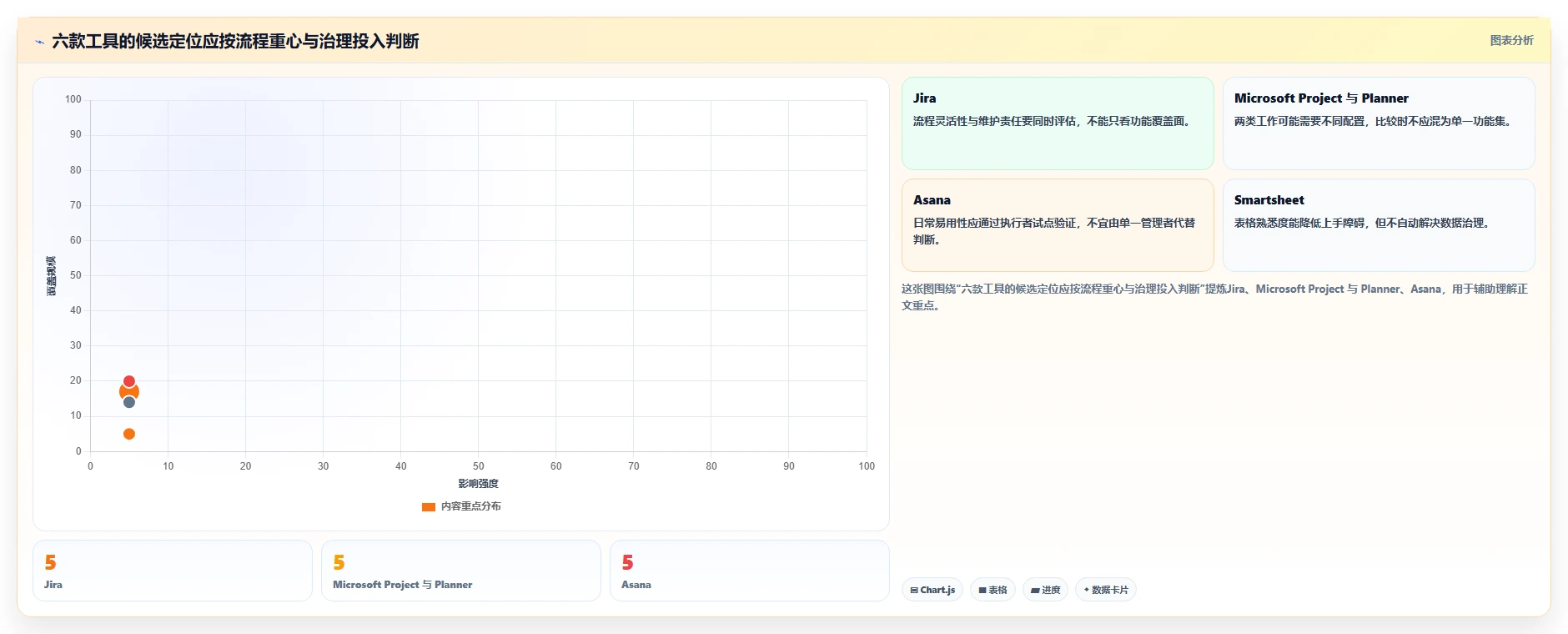Click the small icon before the page title
This screenshot has height=634, width=1568.
39,42
